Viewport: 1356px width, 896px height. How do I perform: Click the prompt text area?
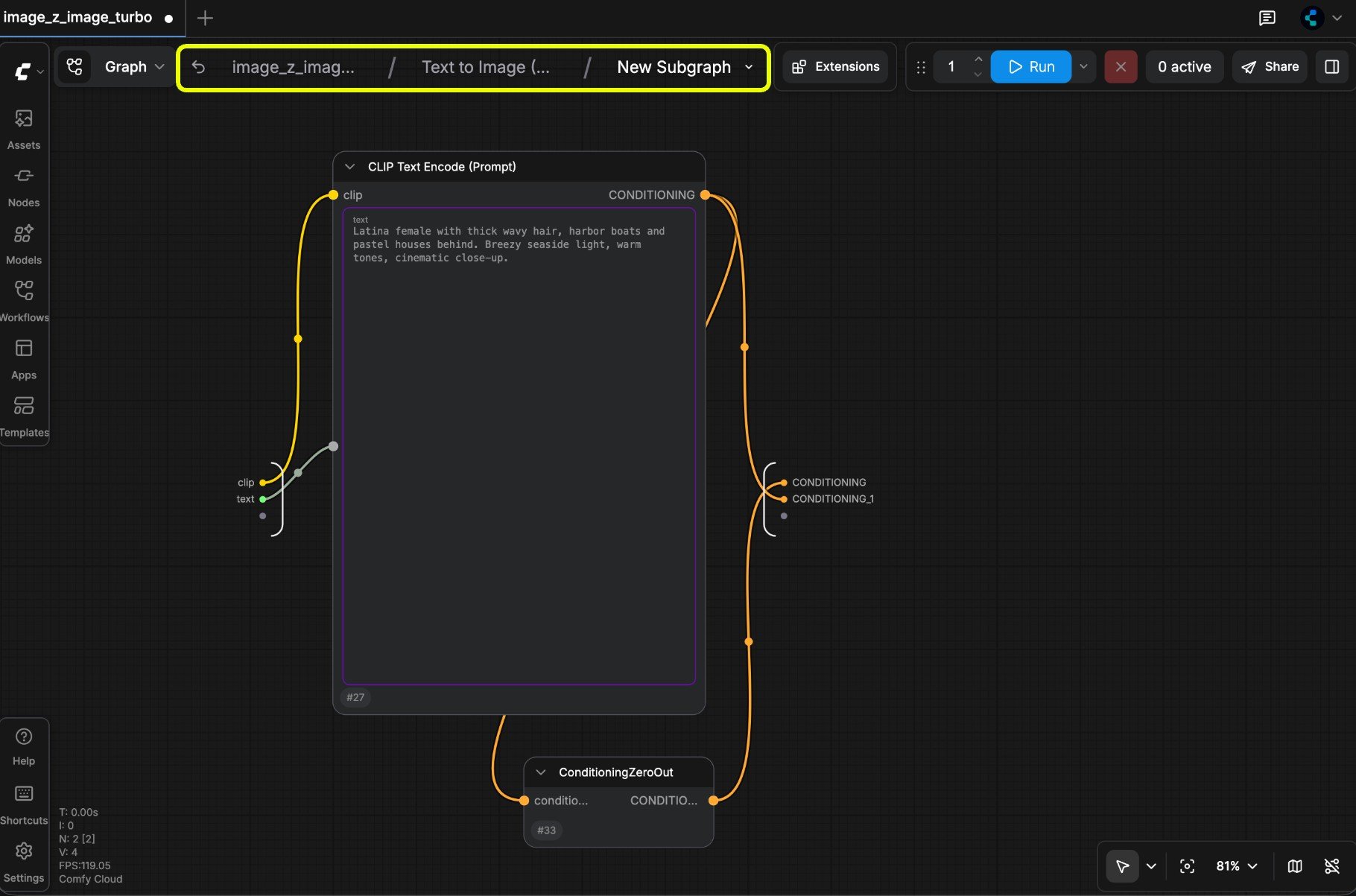[x=519, y=445]
